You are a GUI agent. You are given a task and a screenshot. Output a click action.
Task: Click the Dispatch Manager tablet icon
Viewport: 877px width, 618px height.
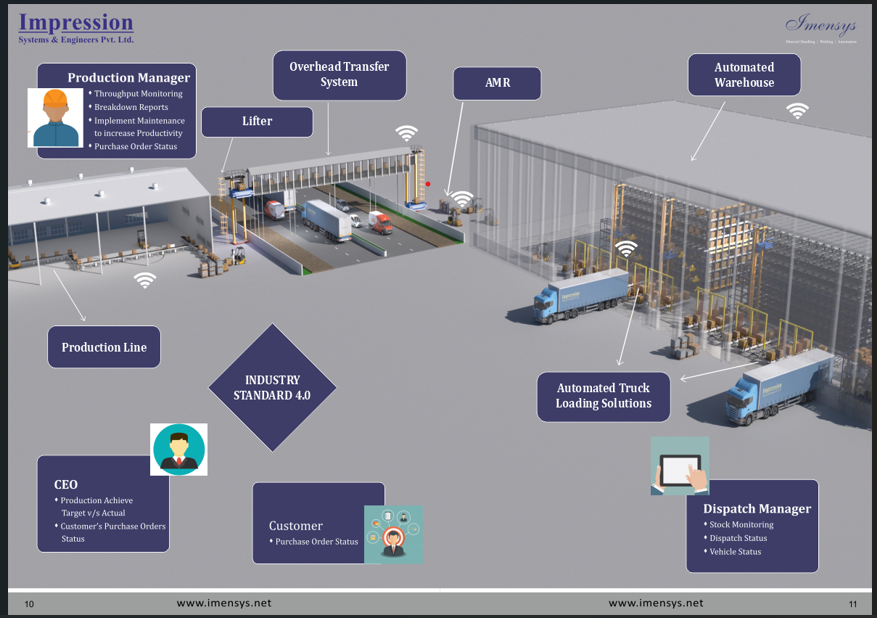pos(680,466)
